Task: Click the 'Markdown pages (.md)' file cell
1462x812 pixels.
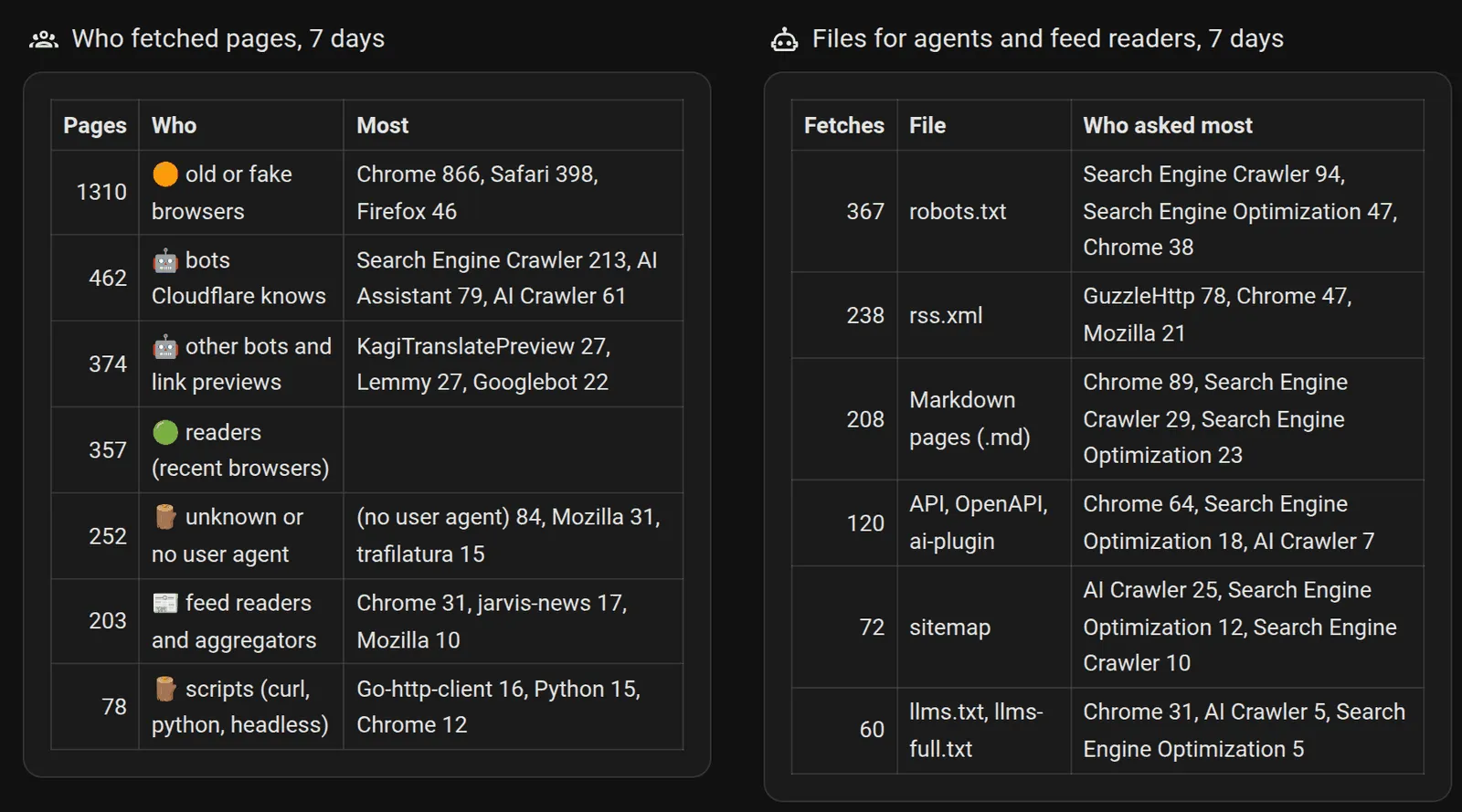Action: [x=984, y=418]
